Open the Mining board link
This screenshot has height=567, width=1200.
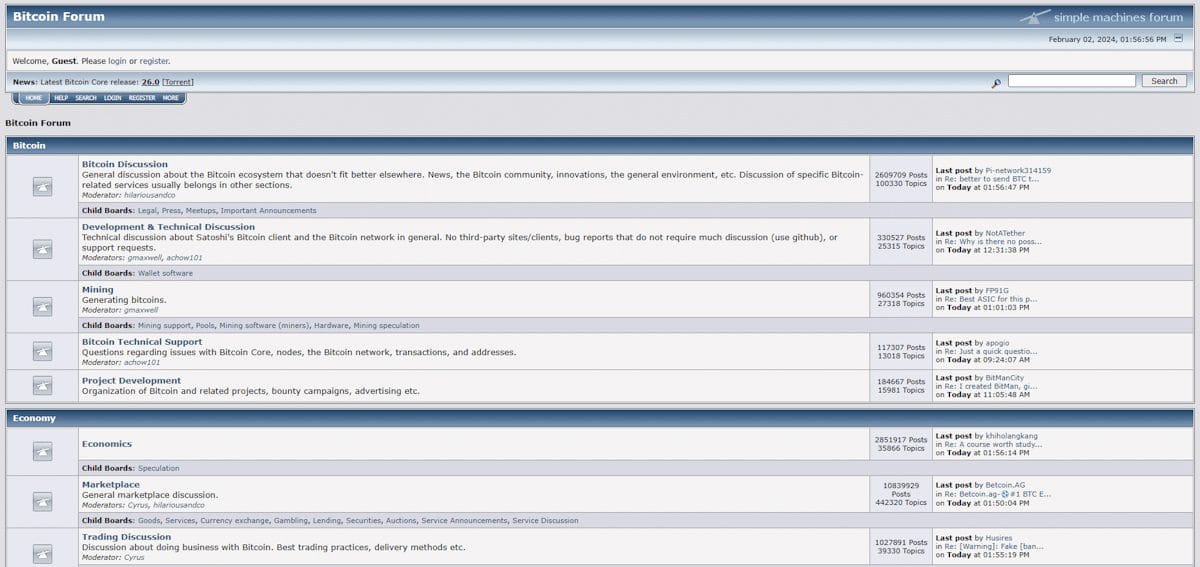coord(98,289)
